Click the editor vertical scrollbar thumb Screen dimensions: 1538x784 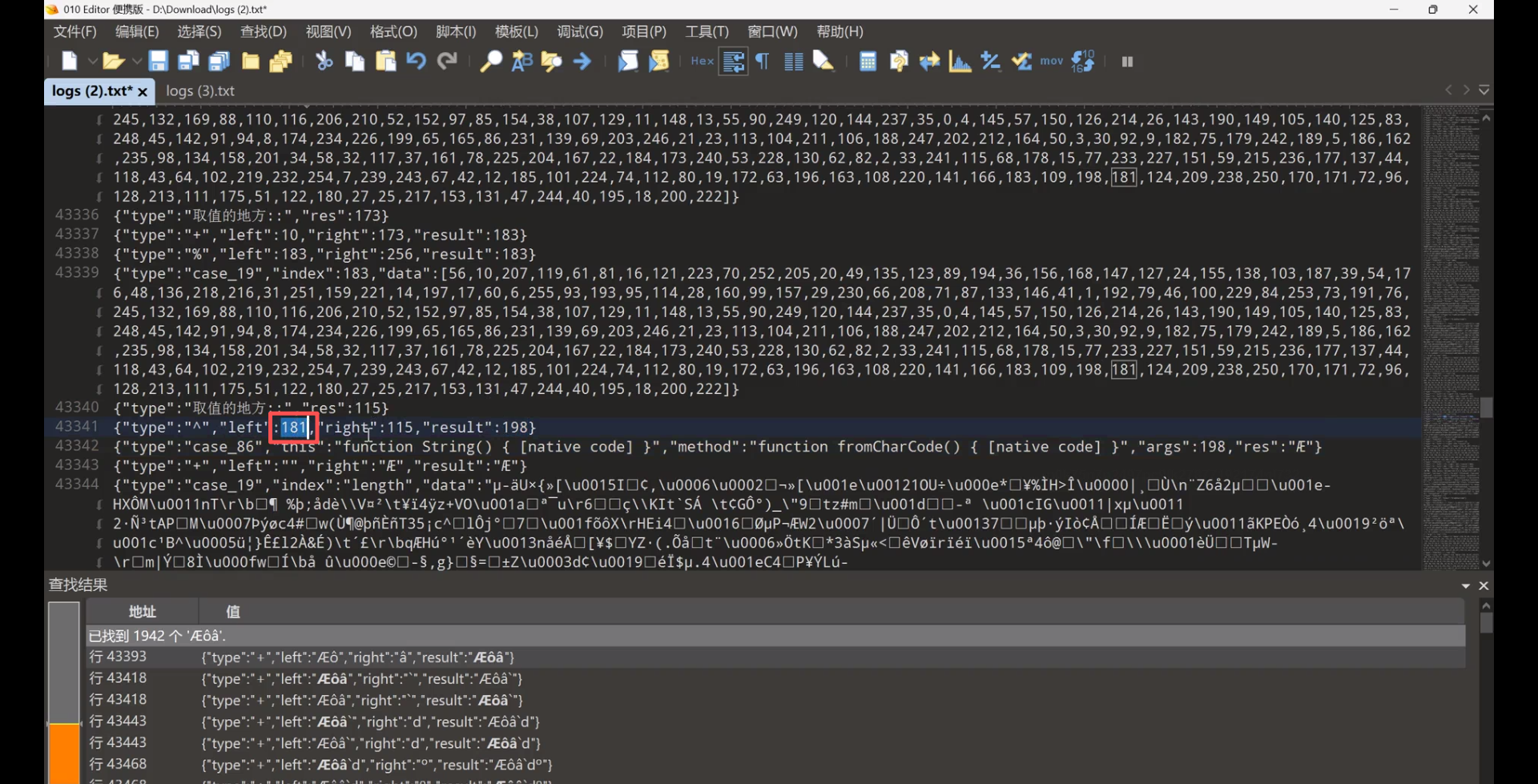click(x=1487, y=408)
